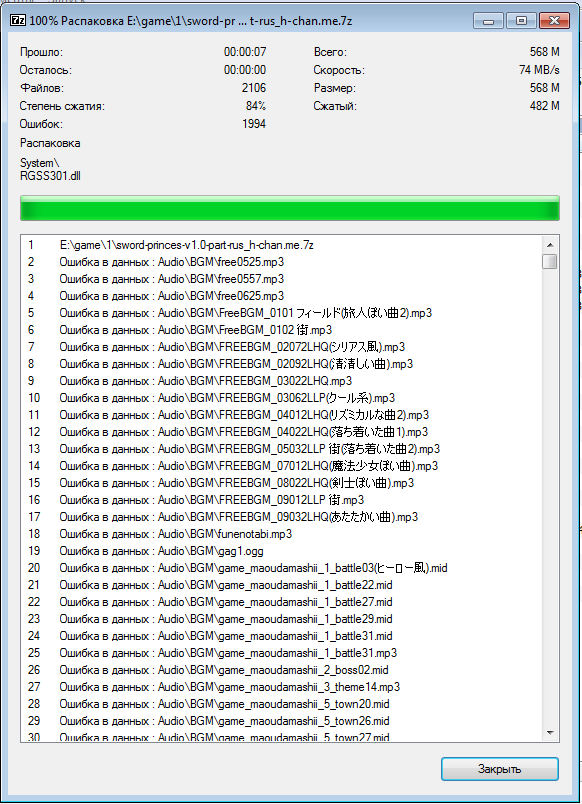Click the current file name RGSS301.dll
This screenshot has width=582, height=804.
tap(50, 176)
